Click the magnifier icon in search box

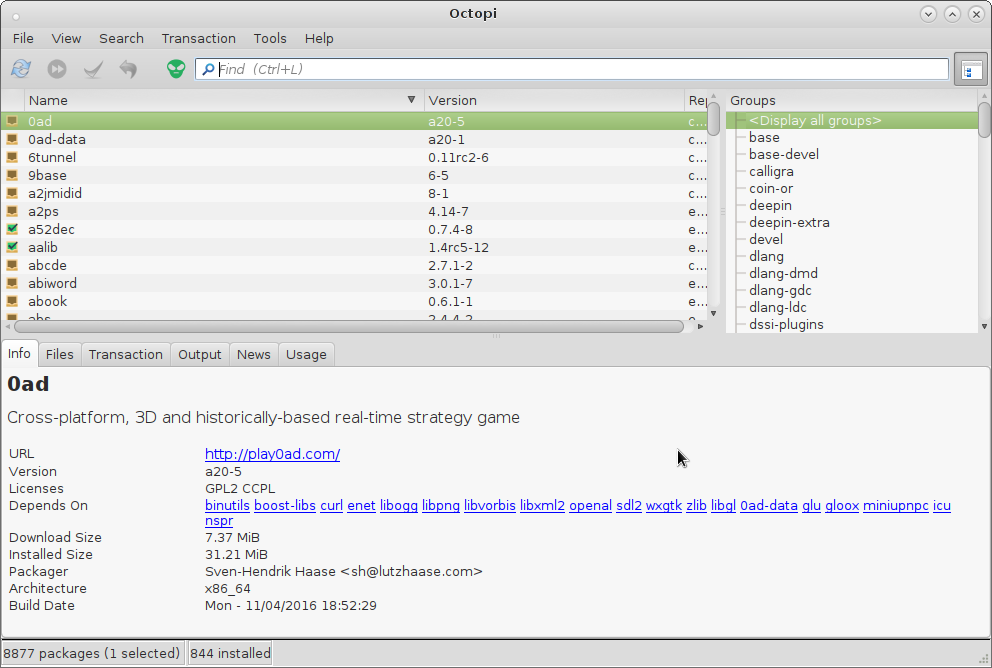(x=208, y=69)
